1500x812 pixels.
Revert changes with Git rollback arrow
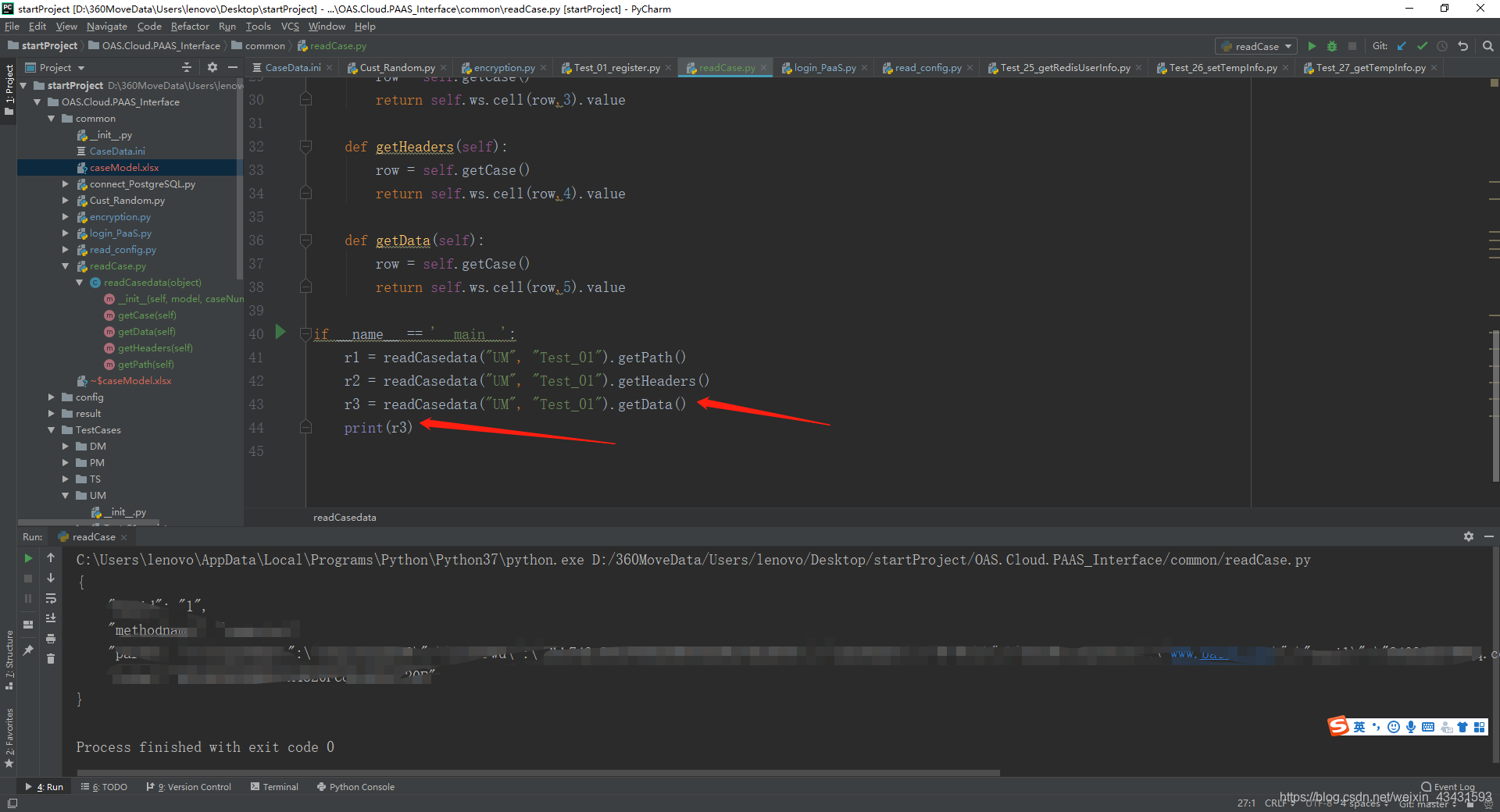click(1463, 47)
